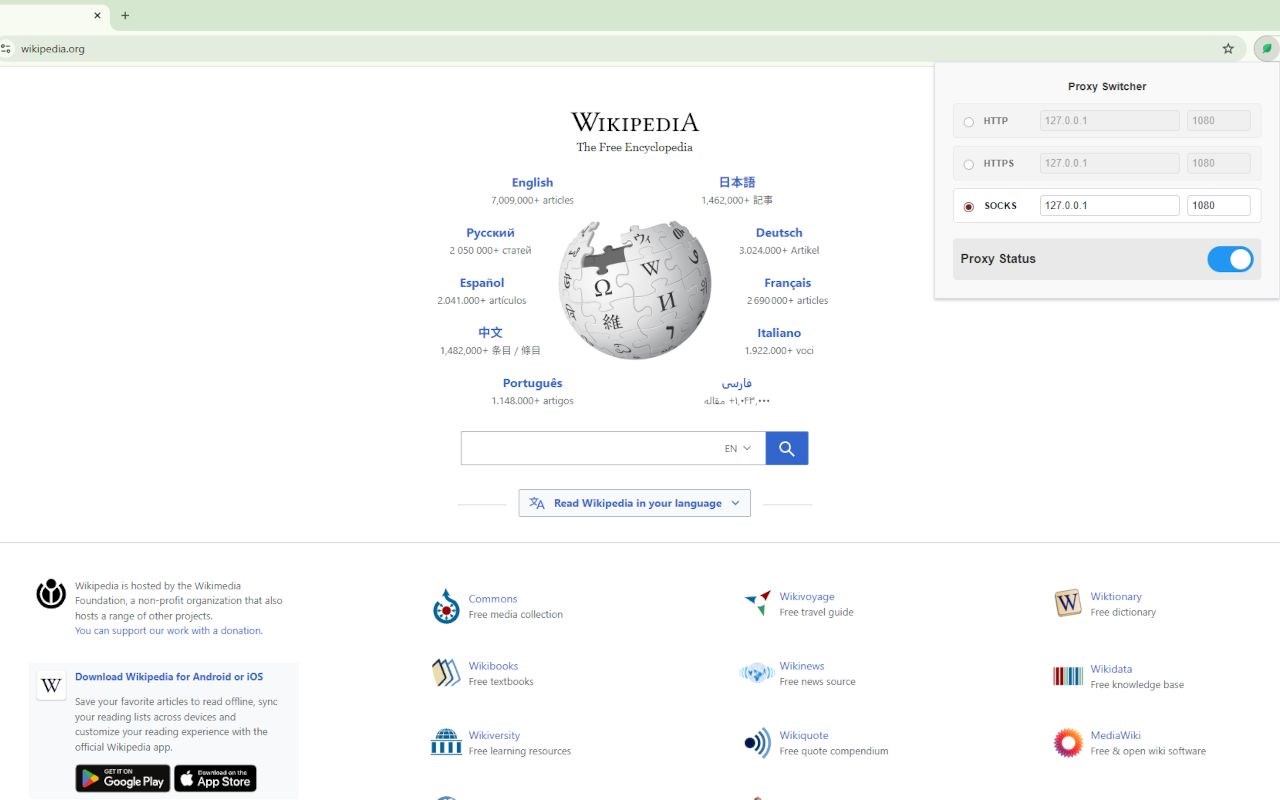Click Download Wikipedia for Android or iOS link
Screen dimensions: 1280x800
coord(169,677)
